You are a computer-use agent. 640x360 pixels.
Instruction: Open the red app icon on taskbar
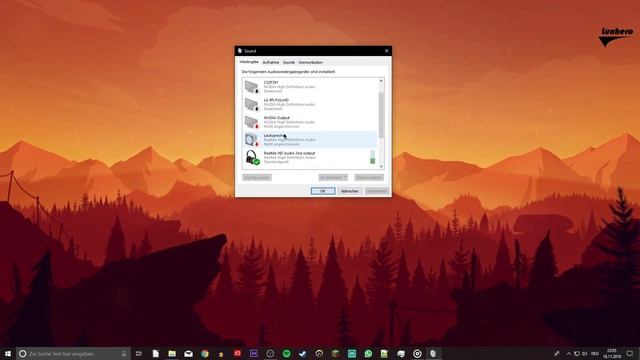pyautogui.click(x=238, y=353)
